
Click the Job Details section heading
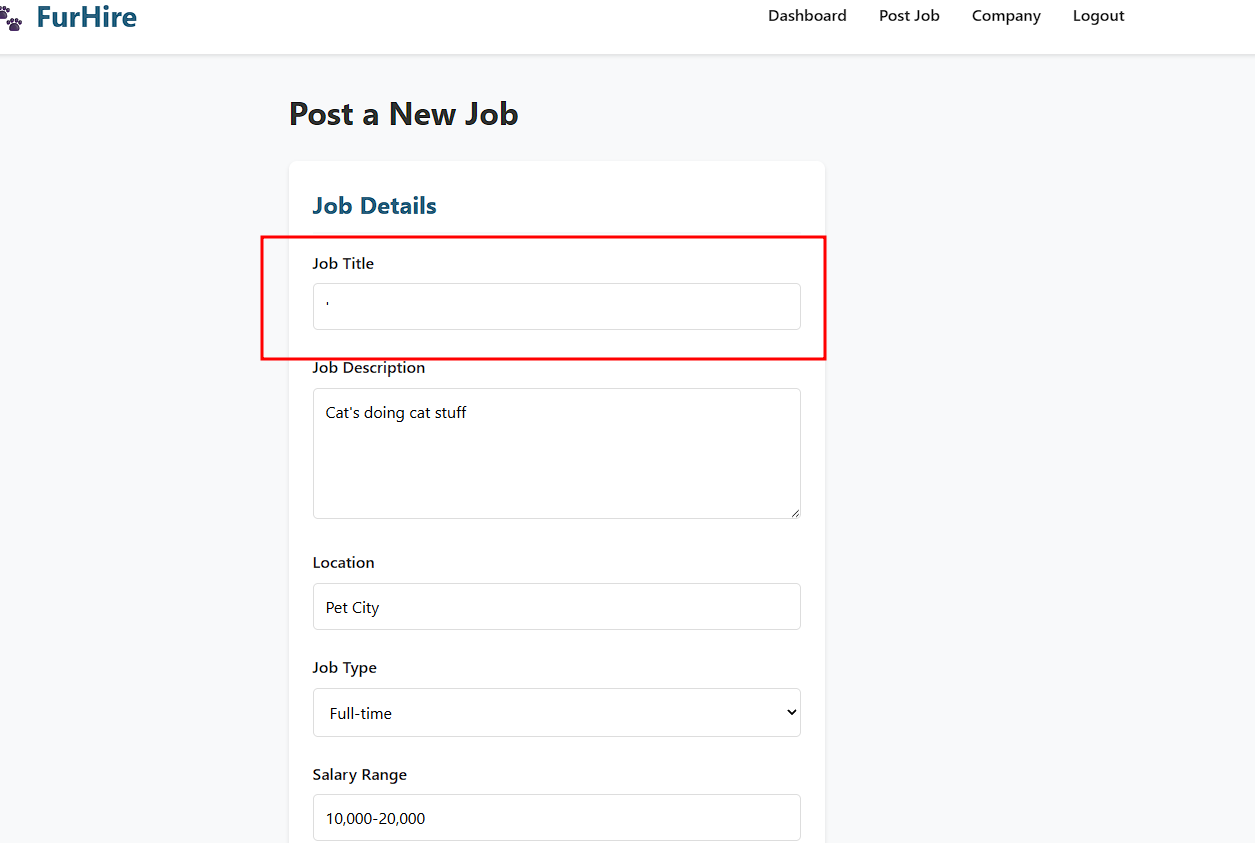(374, 206)
